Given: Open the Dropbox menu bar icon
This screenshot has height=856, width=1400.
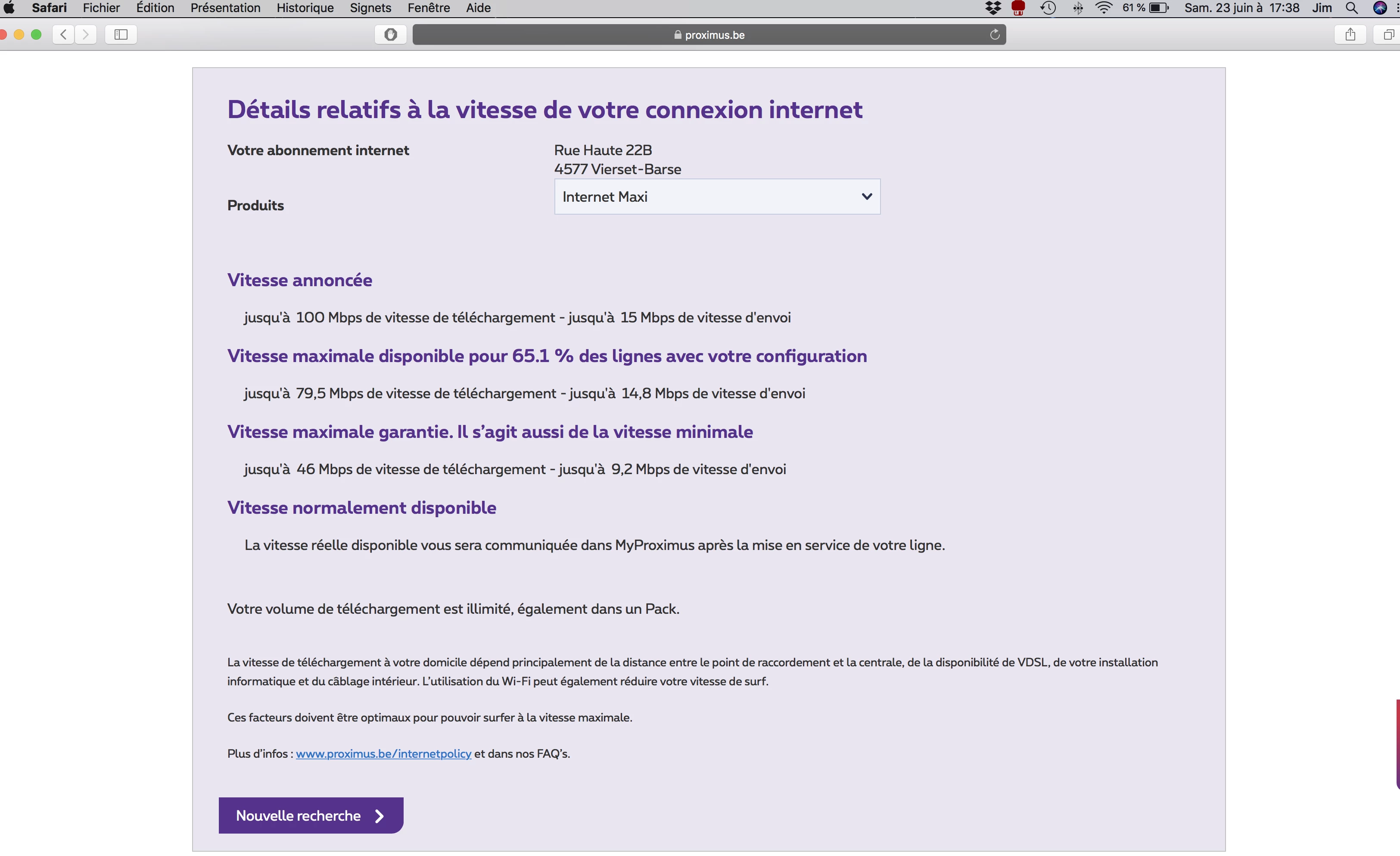Looking at the screenshot, I should pyautogui.click(x=992, y=8).
